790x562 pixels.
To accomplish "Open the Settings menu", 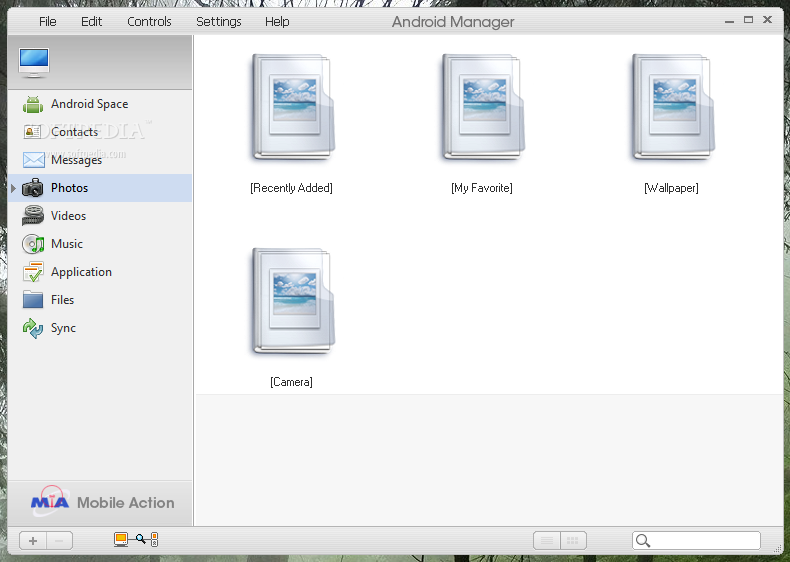I will click(219, 22).
